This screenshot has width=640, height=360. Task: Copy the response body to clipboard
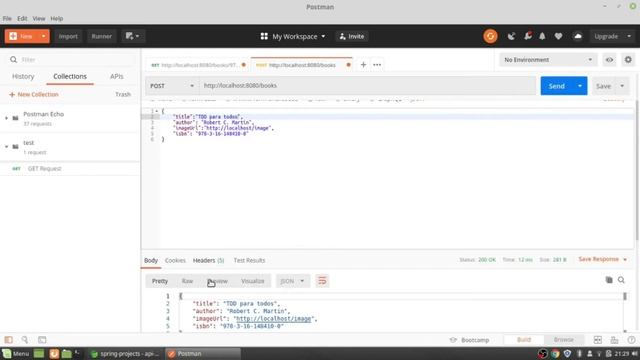point(609,280)
